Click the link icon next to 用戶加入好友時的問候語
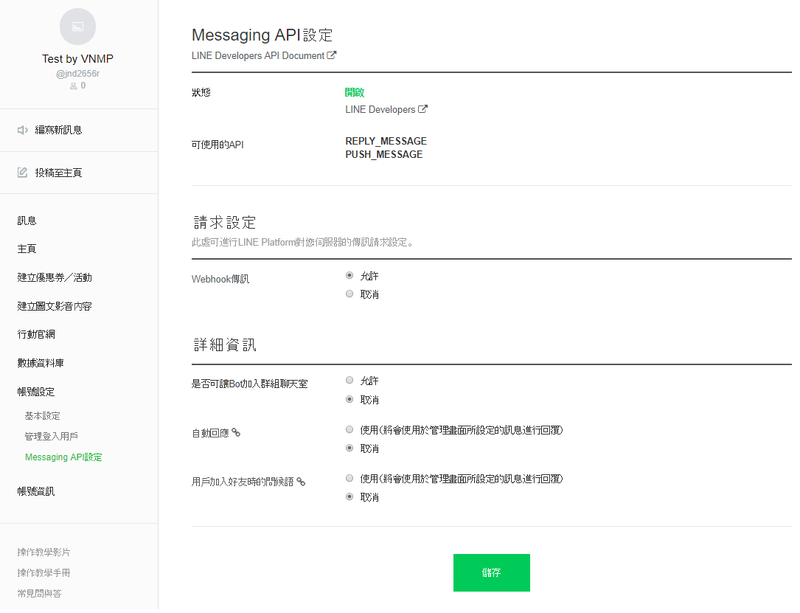This screenshot has height=613, width=800. tap(301, 482)
